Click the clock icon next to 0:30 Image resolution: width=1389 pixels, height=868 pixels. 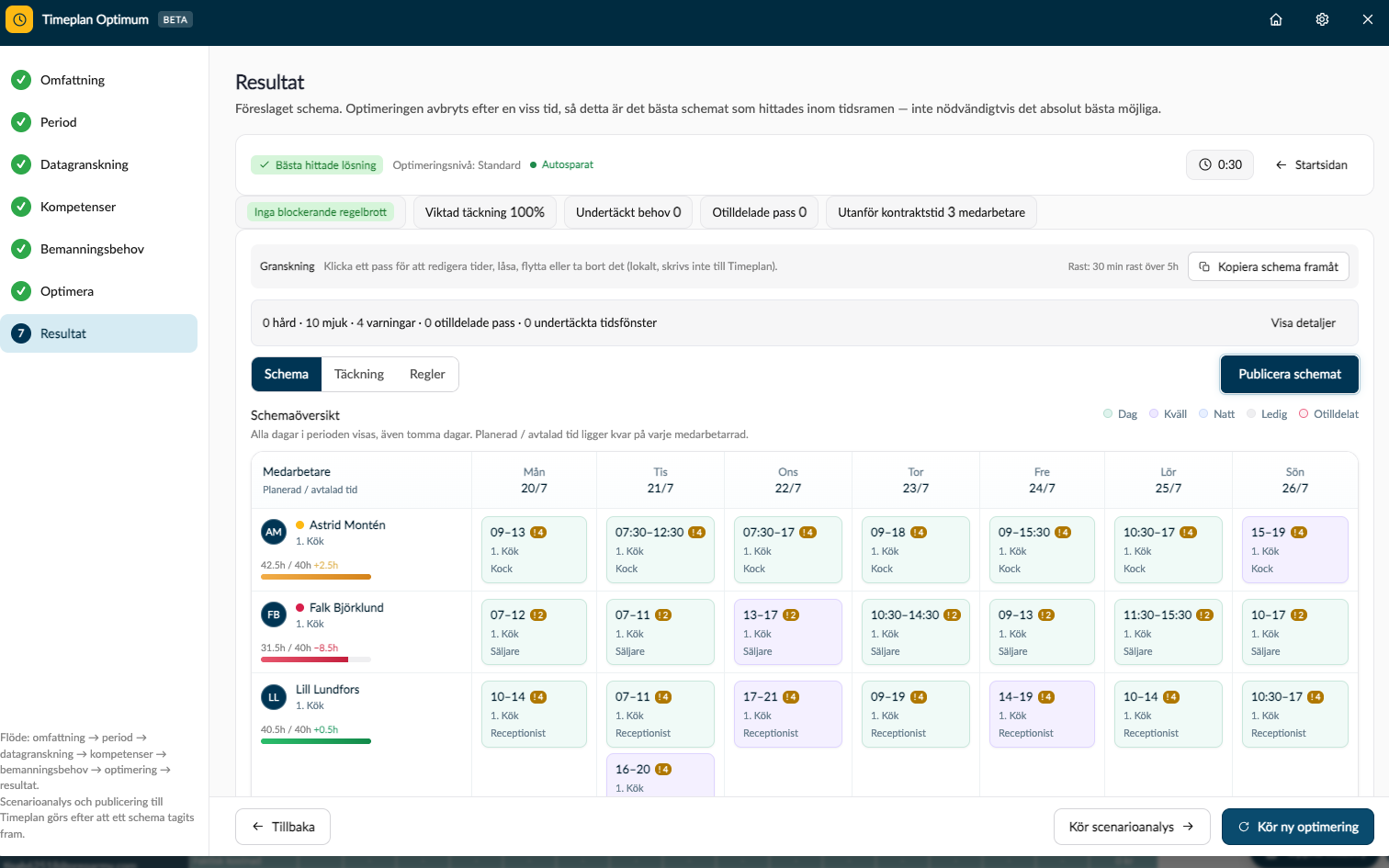pos(1205,164)
